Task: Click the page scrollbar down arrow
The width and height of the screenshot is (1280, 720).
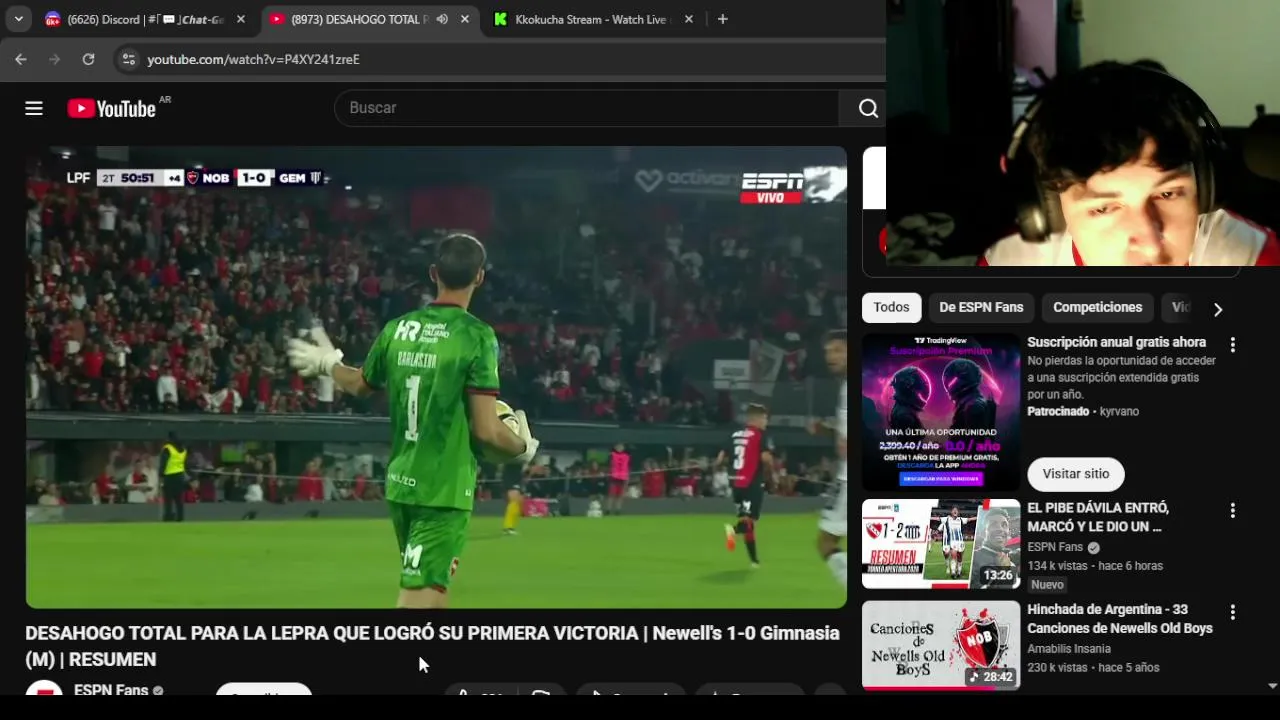Action: click(1272, 686)
